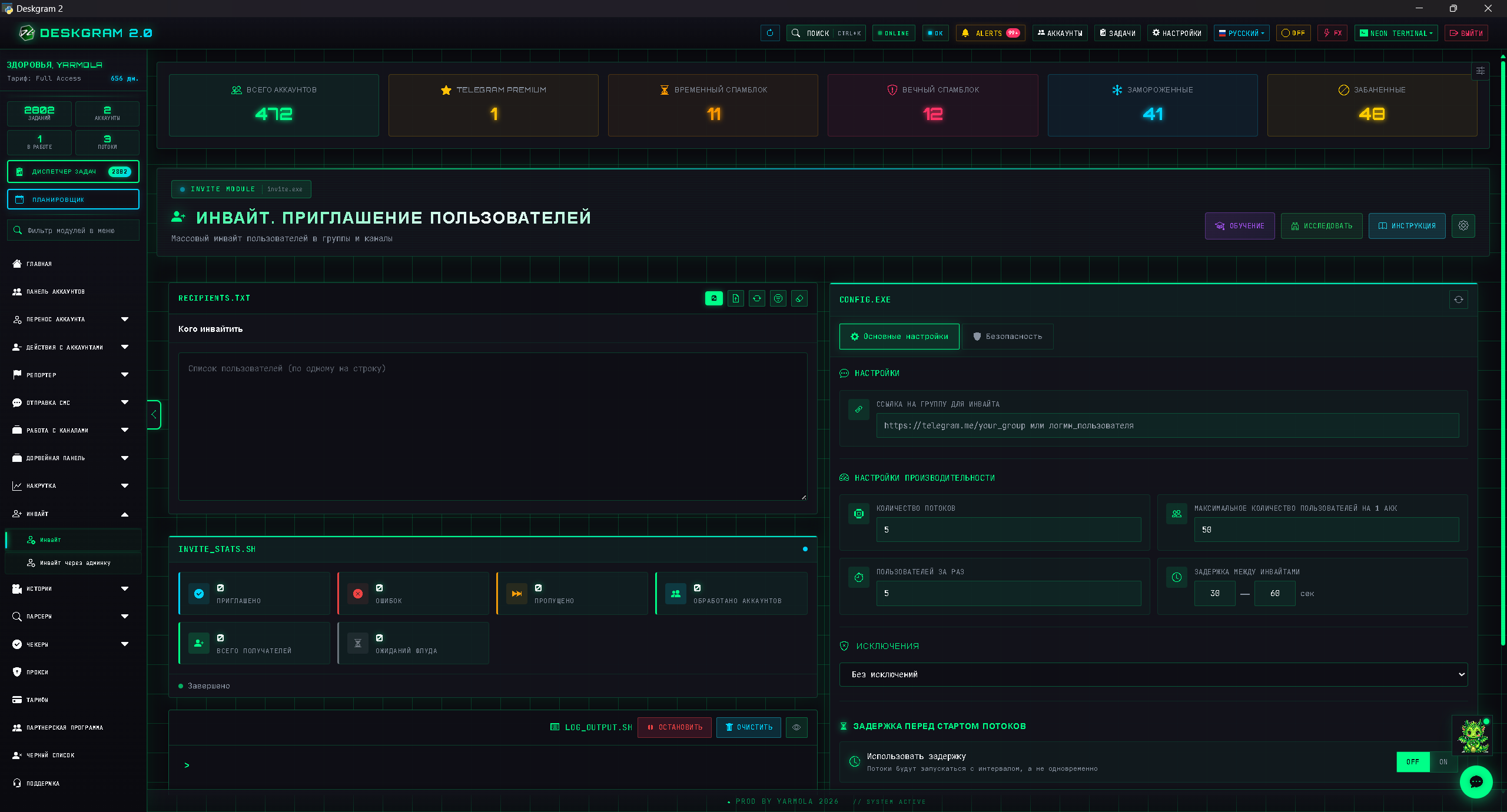This screenshot has width=1507, height=812.
Task: Click the dashboard sliders icon above stats cards
Action: pyautogui.click(x=1481, y=71)
